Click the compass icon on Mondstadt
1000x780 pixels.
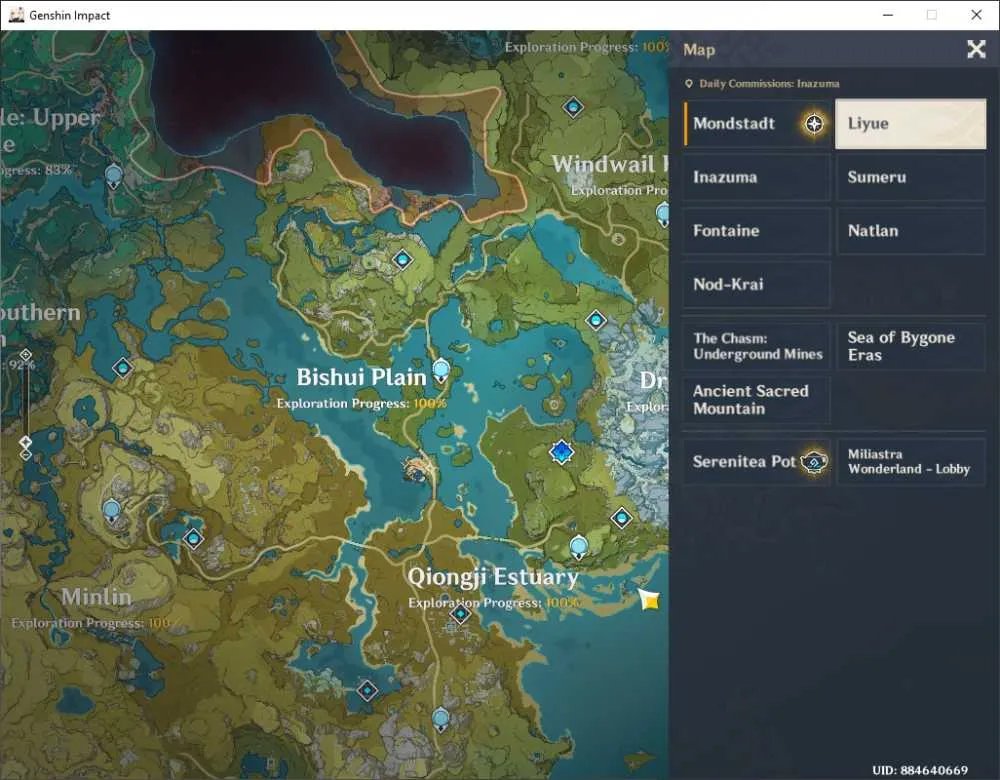tap(814, 124)
